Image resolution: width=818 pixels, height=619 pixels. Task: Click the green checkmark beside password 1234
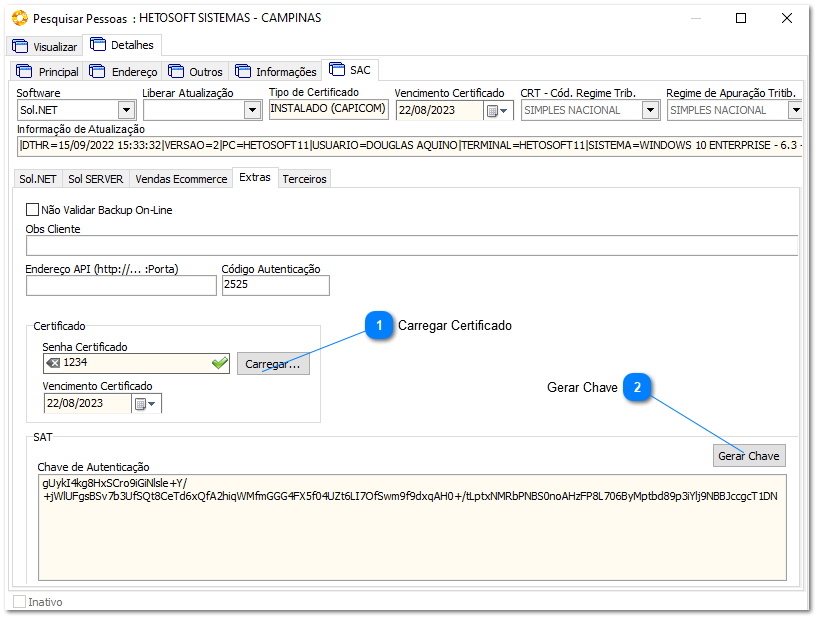(221, 363)
